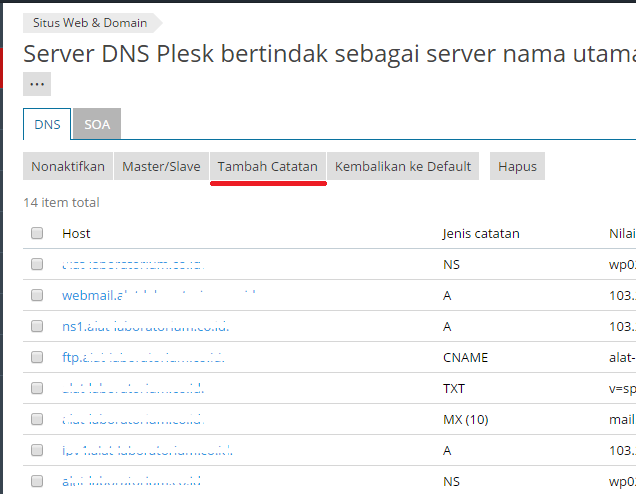Select the TXT record checkbox
Image resolution: width=636 pixels, height=494 pixels.
[37, 388]
